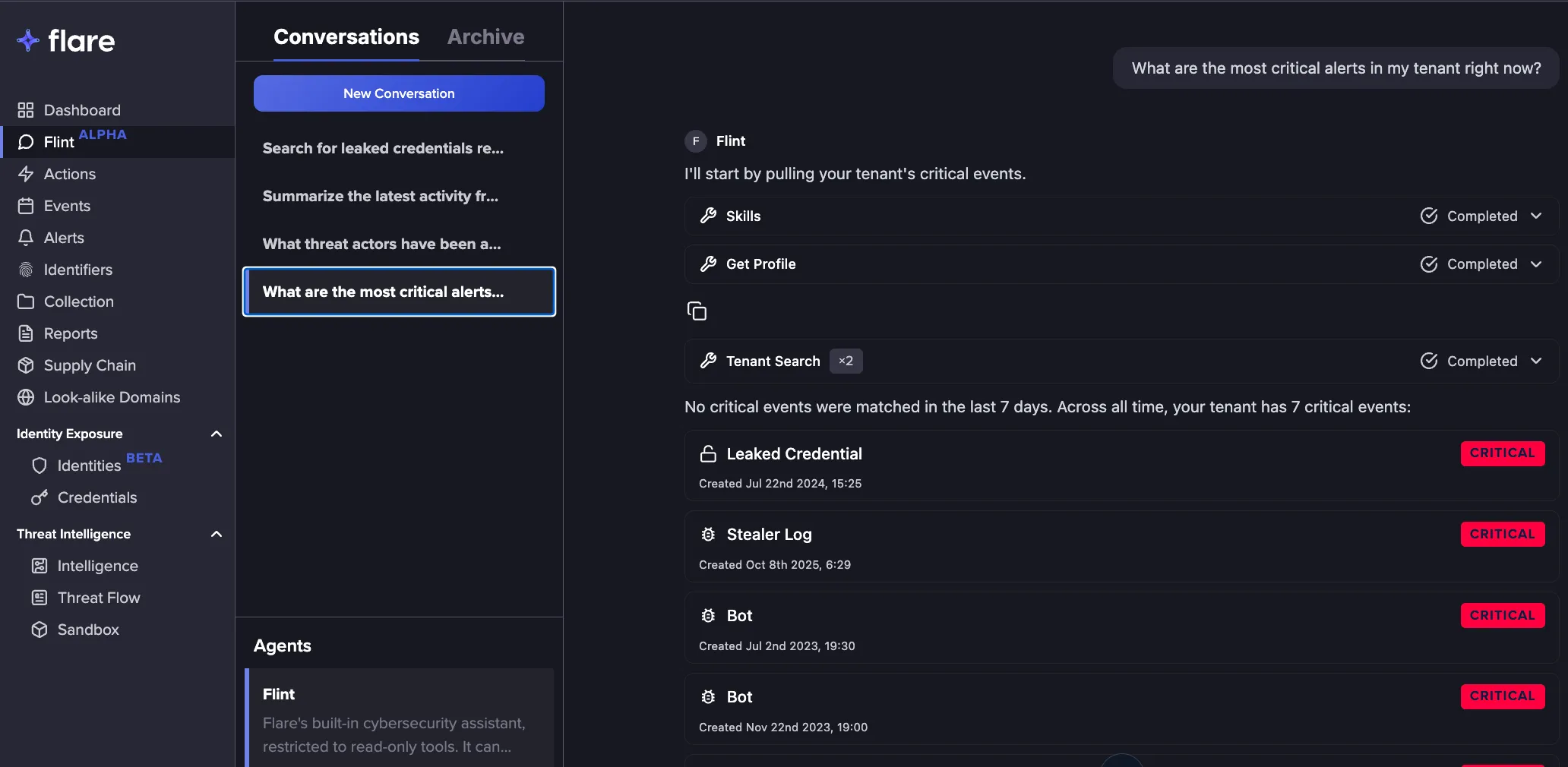The height and width of the screenshot is (767, 1568).
Task: Select the Flint chat bubble icon
Action: point(26,142)
